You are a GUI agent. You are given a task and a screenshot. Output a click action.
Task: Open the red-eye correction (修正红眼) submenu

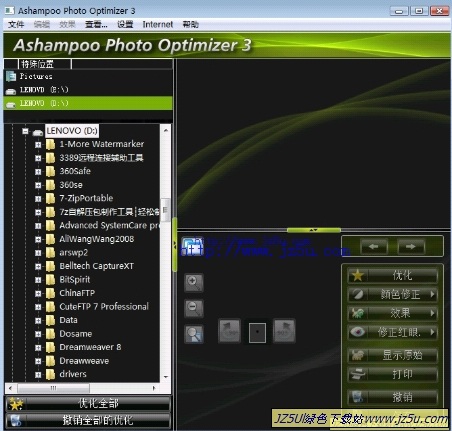(393, 332)
